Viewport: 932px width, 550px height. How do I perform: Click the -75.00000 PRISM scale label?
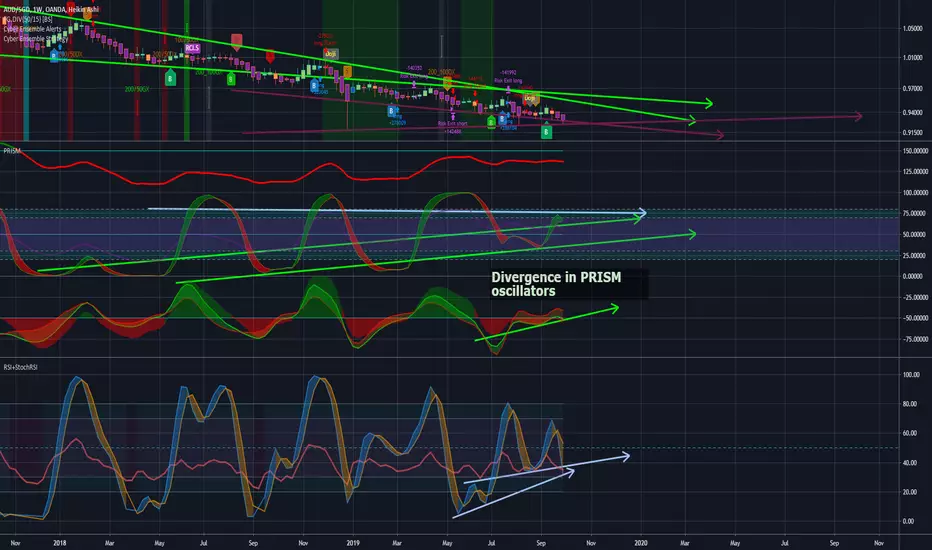(x=915, y=340)
